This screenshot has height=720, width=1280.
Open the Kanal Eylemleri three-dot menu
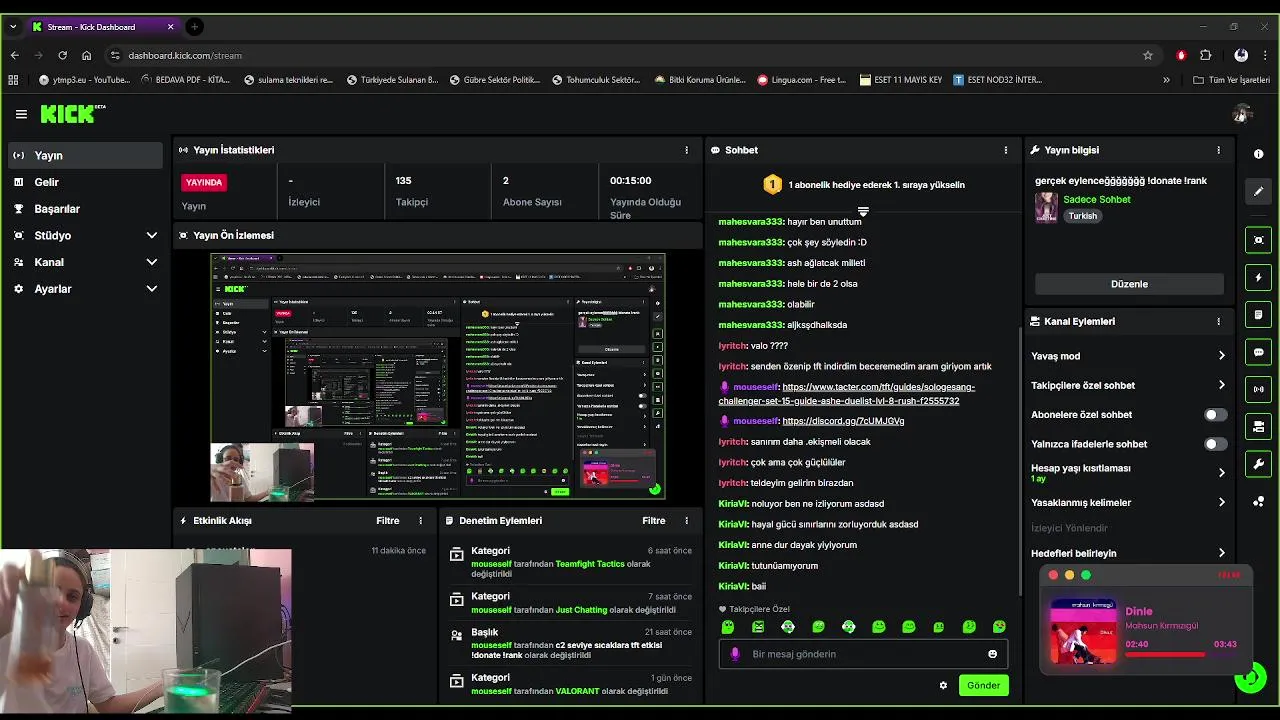(x=1218, y=322)
